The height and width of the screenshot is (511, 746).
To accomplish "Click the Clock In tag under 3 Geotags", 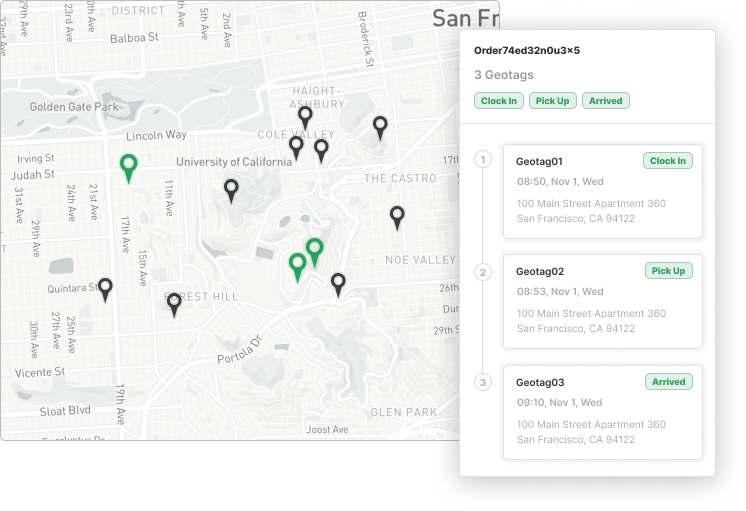I will 499,101.
